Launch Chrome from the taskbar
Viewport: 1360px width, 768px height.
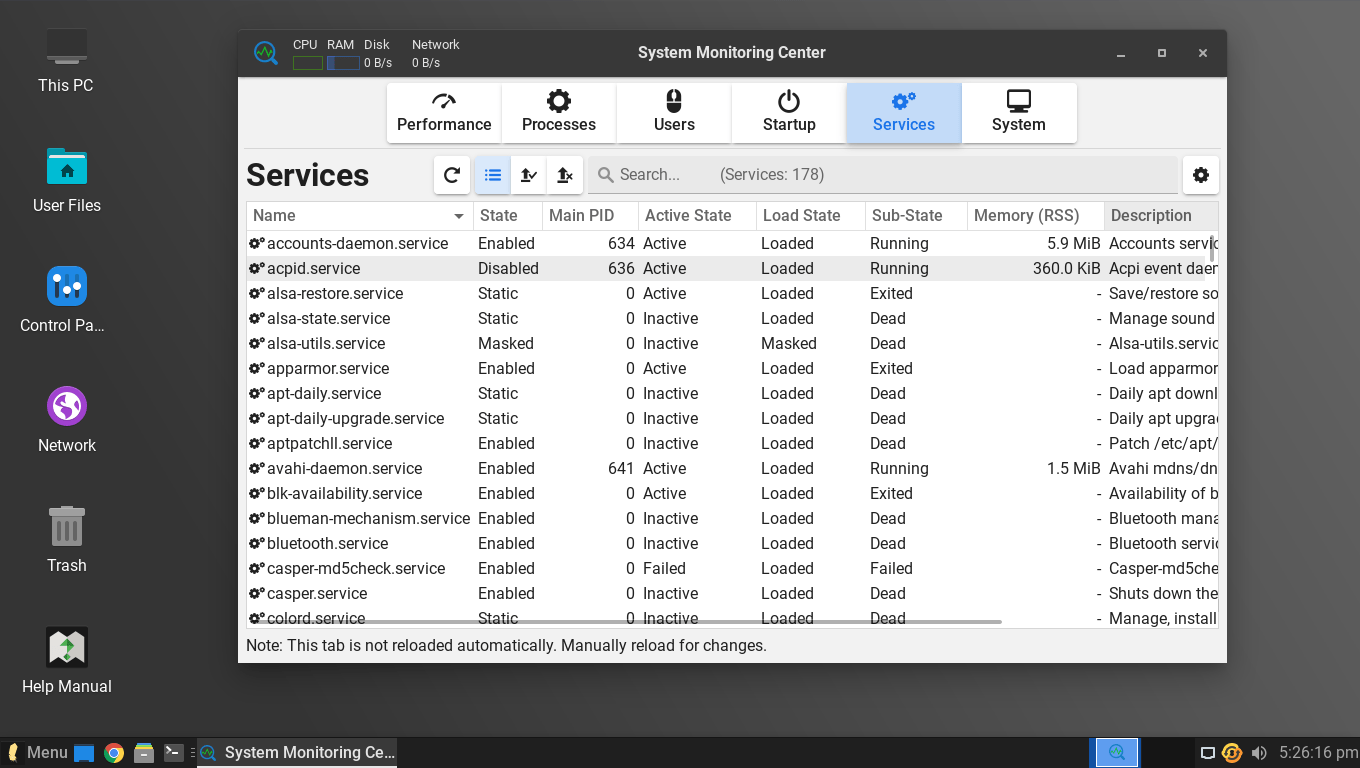tap(114, 753)
